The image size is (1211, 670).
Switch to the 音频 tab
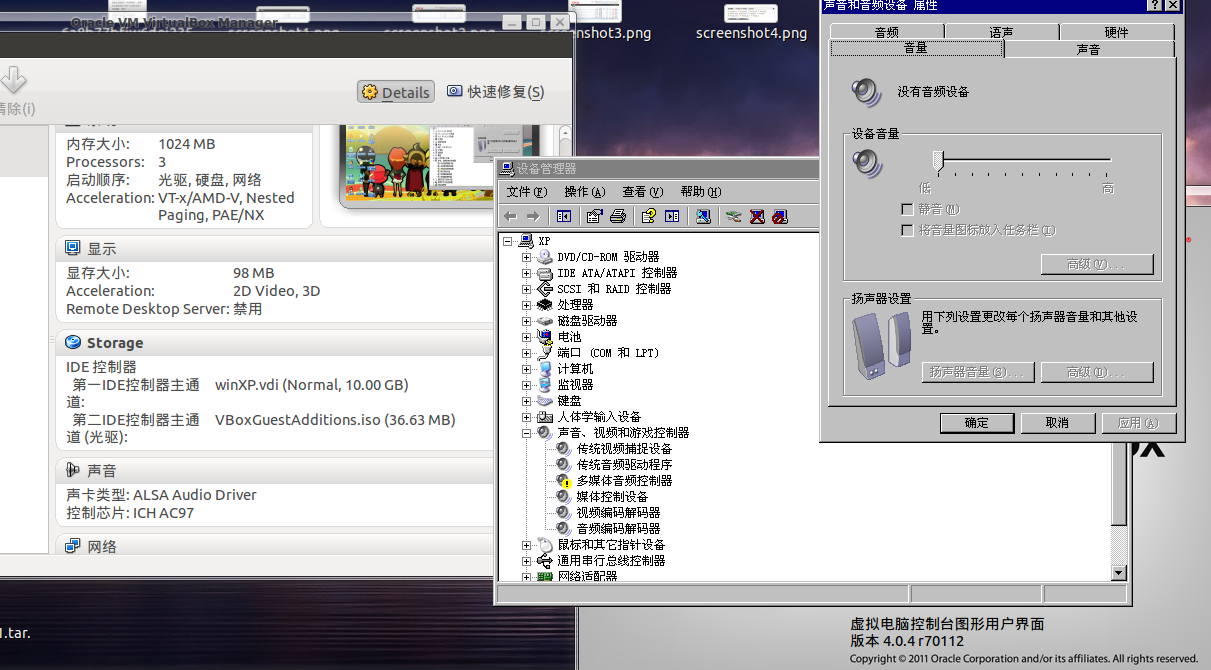pyautogui.click(x=887, y=32)
